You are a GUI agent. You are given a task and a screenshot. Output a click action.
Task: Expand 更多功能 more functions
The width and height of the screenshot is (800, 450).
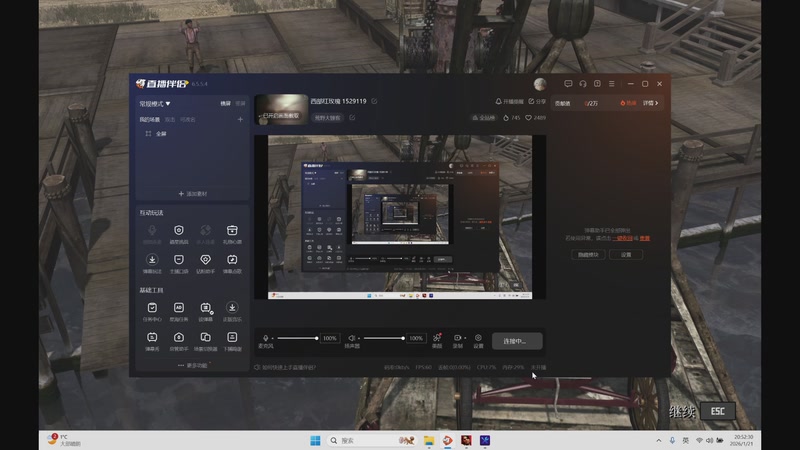point(193,365)
